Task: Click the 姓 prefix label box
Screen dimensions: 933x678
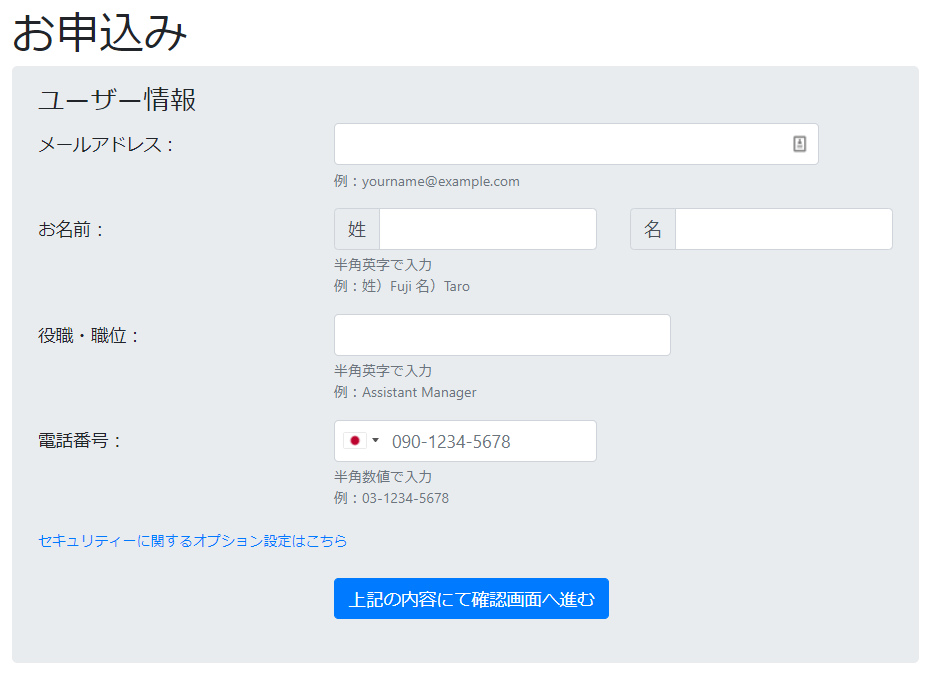Action: (357, 229)
